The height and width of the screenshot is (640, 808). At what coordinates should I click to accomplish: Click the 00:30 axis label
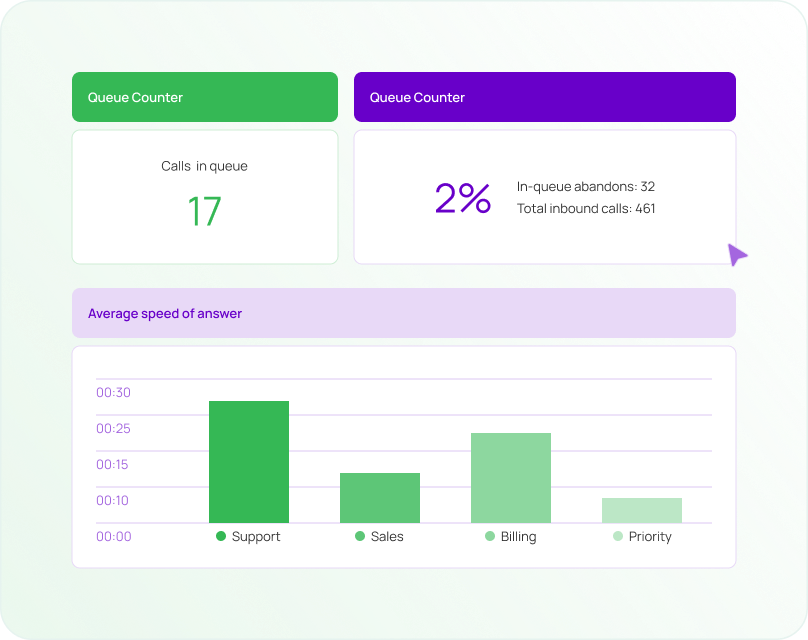tap(113, 392)
